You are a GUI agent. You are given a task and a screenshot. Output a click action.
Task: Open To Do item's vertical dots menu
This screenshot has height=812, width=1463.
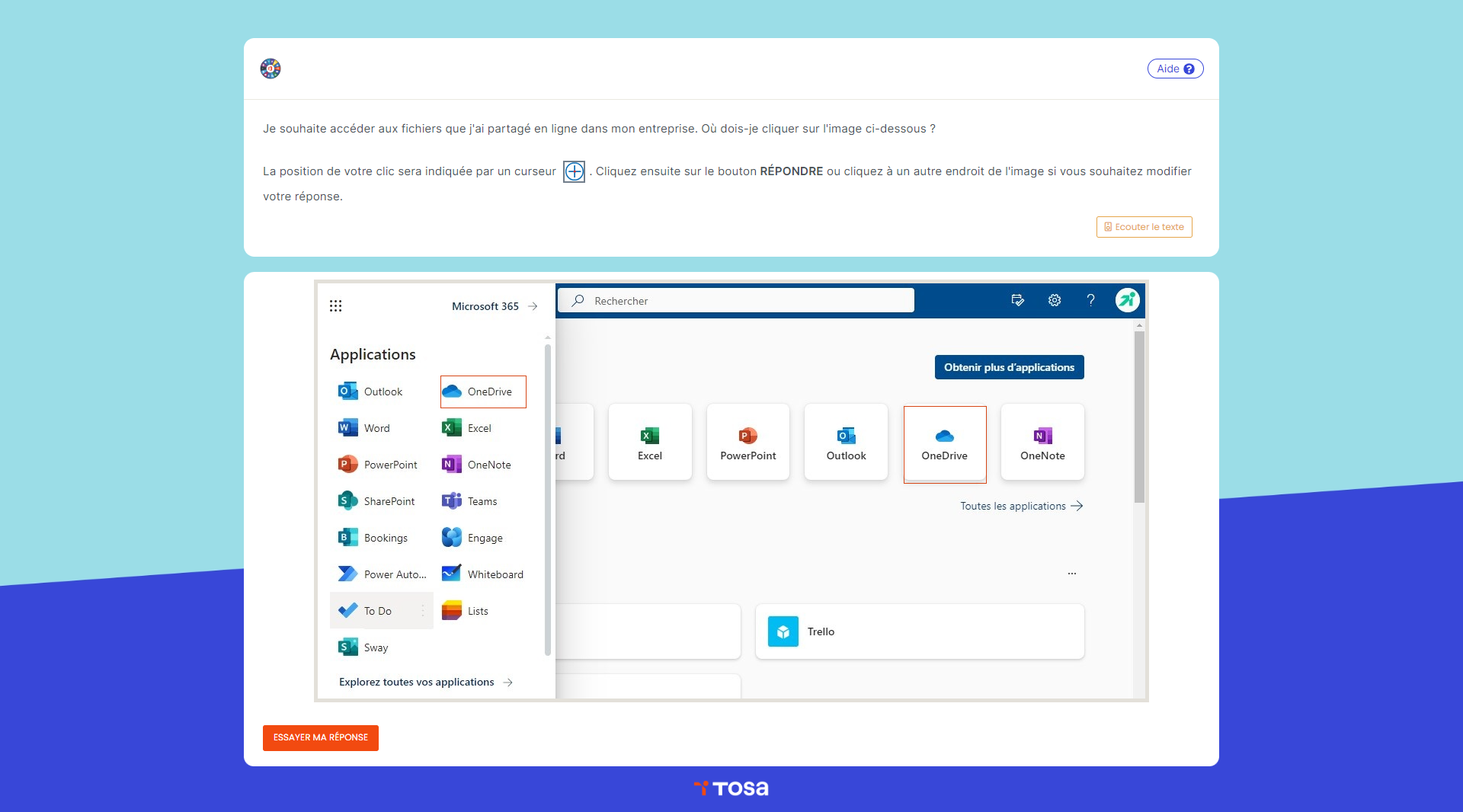423,611
